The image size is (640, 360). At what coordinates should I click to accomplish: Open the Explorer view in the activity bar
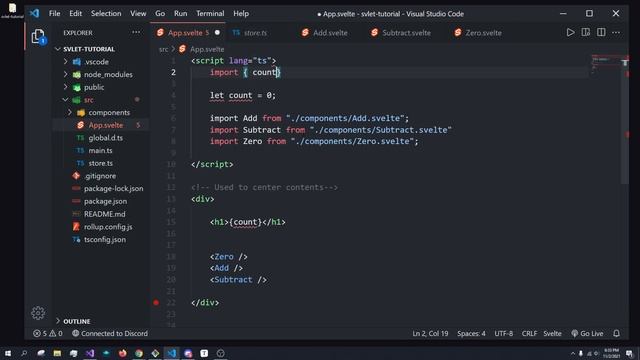click(x=38, y=37)
